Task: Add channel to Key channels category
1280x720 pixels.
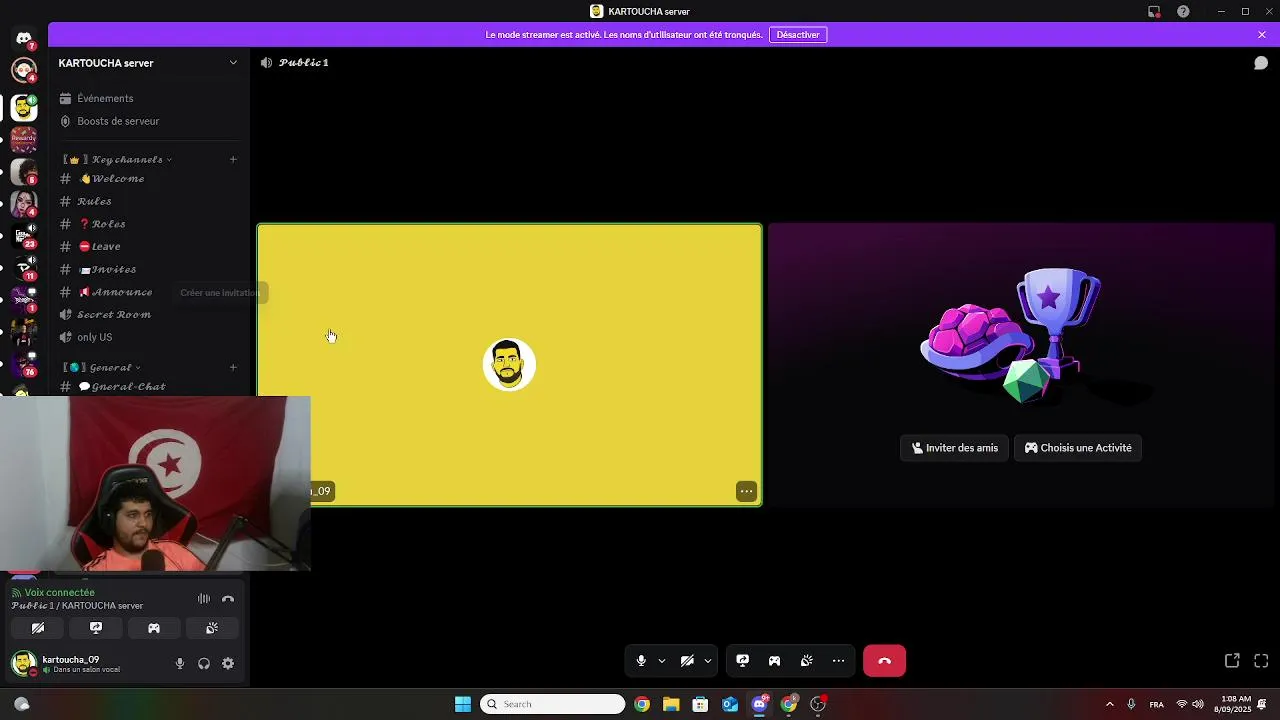Action: tap(233, 159)
